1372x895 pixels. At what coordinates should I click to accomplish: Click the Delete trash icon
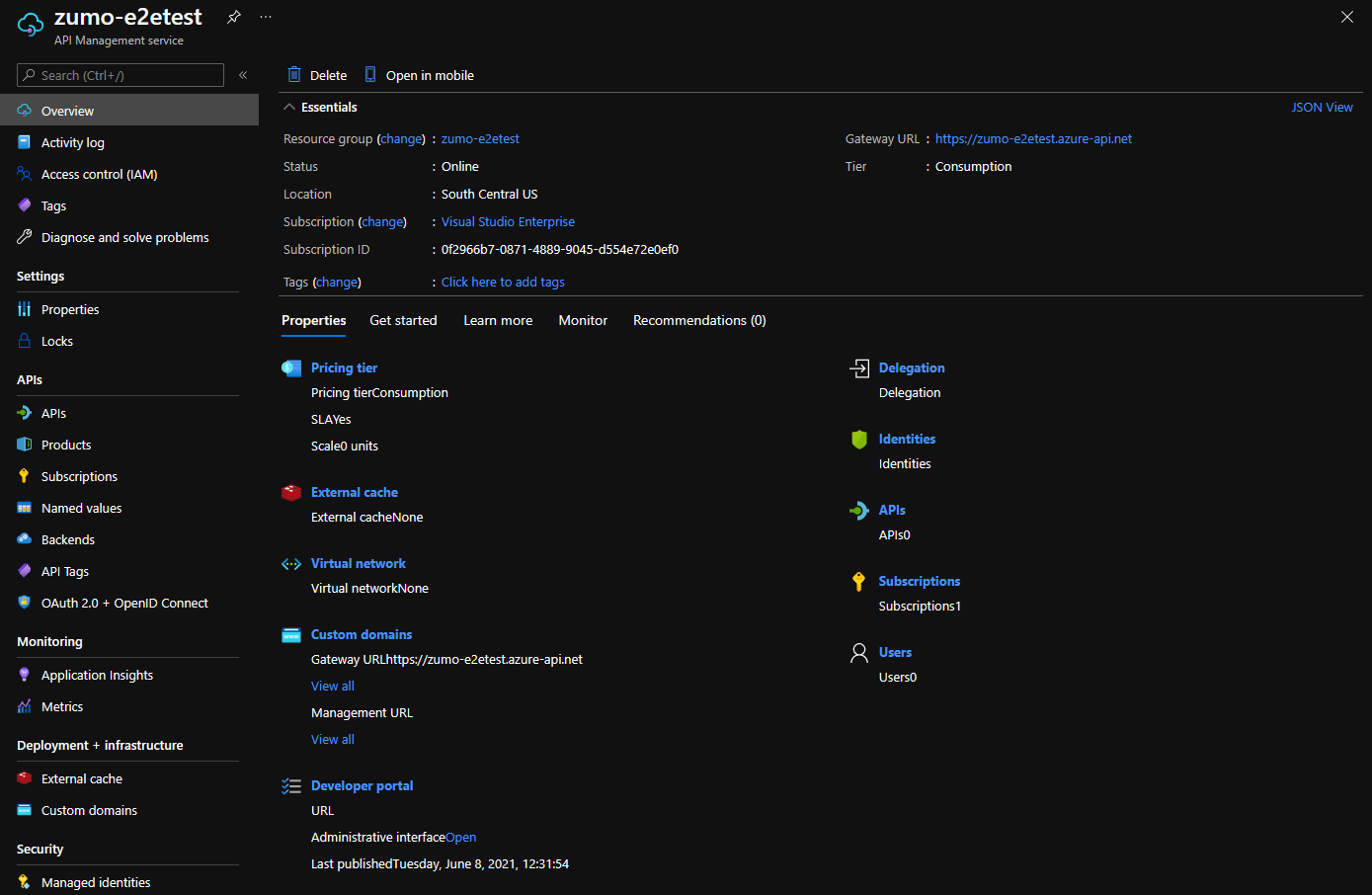[294, 74]
